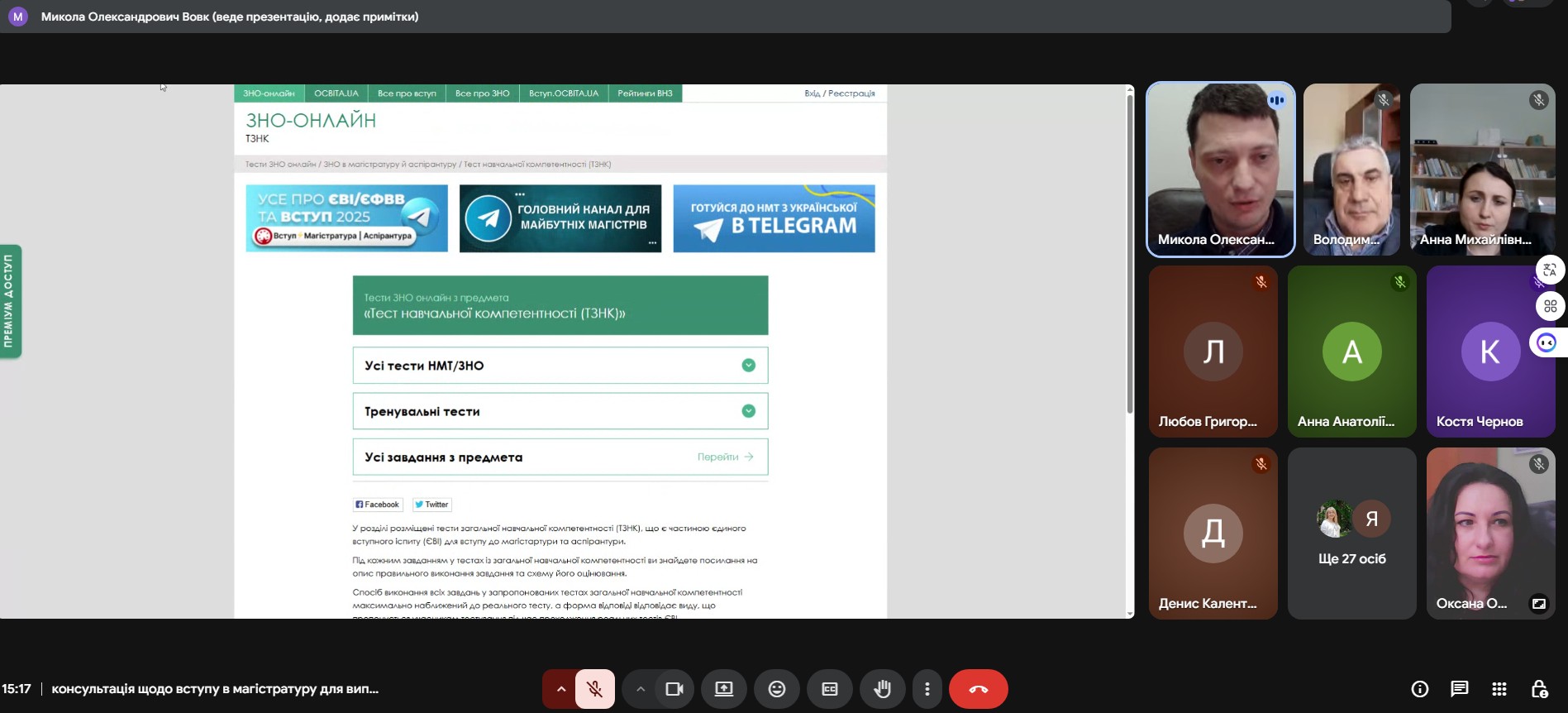Click the Перейти link for all tasks
Viewport: 1568px width, 713px height.
click(725, 457)
